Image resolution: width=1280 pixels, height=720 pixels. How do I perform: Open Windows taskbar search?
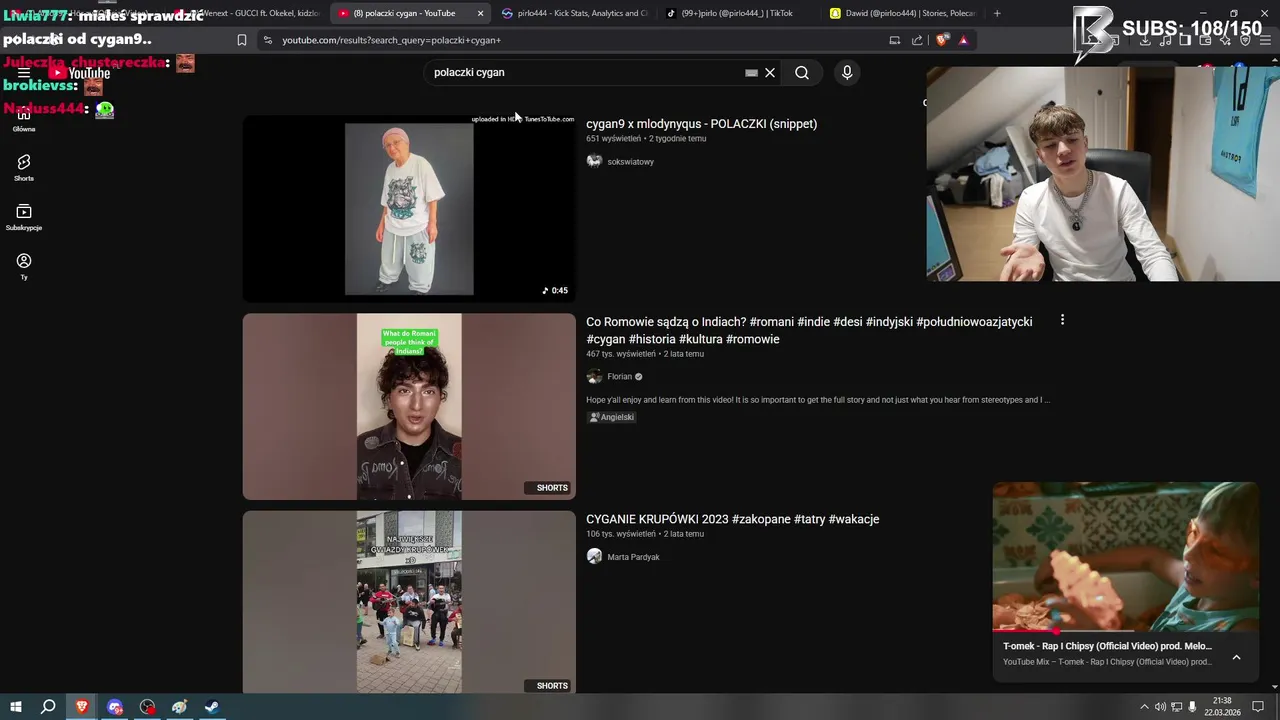(x=48, y=707)
